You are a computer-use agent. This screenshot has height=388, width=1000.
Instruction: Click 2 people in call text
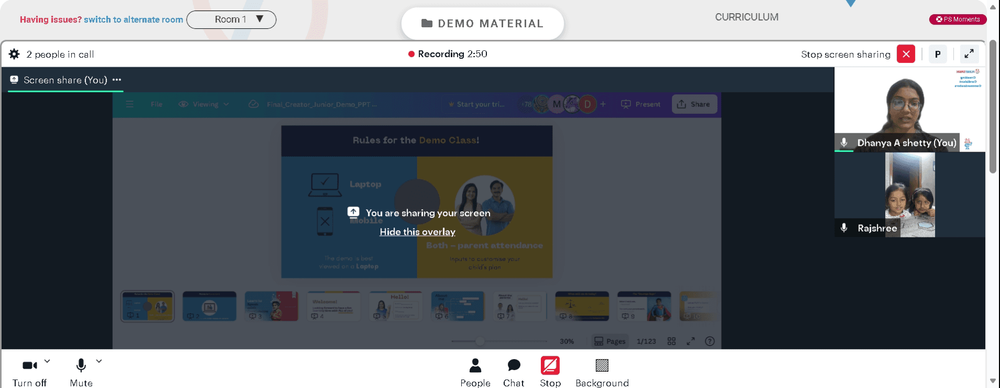60,55
